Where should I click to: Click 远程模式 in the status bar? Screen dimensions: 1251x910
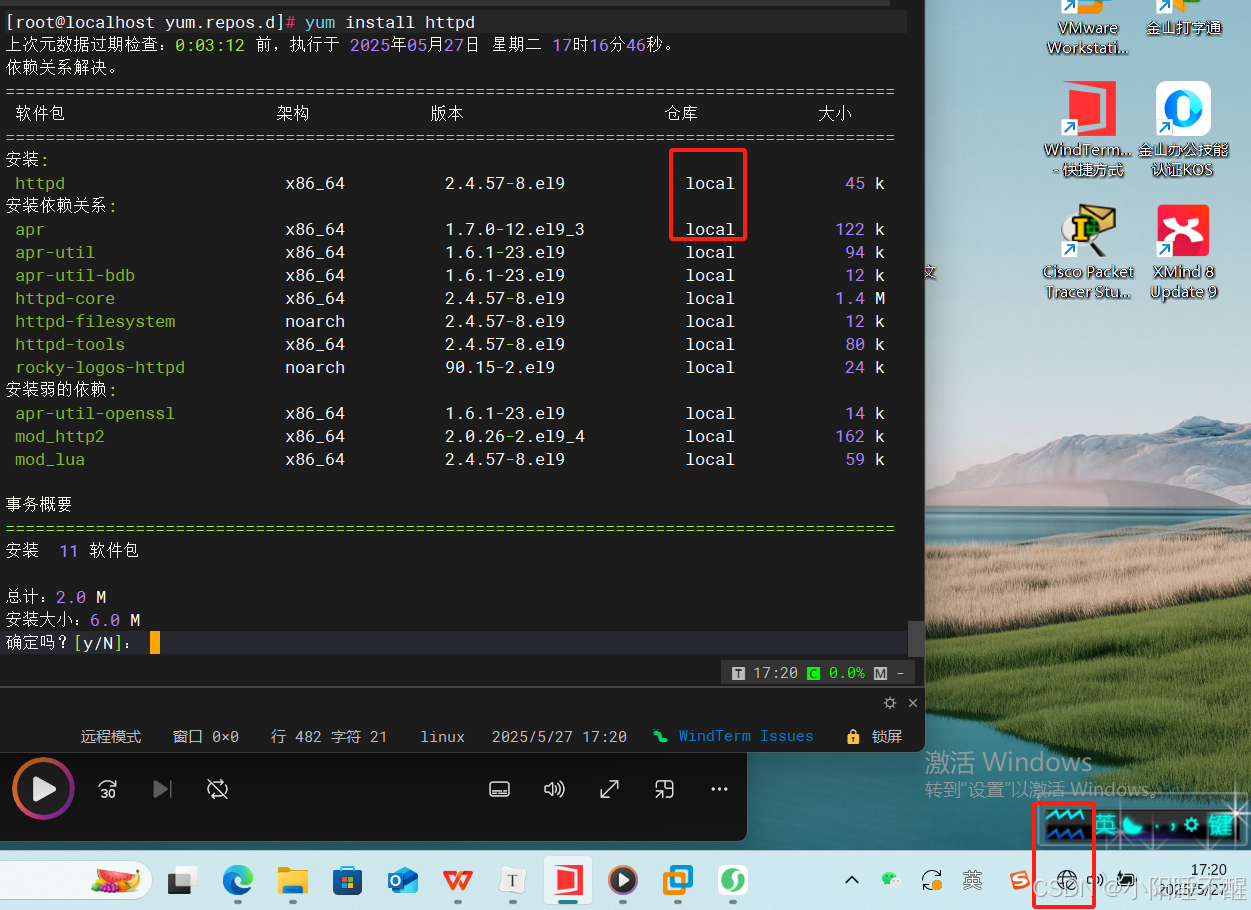(x=111, y=736)
